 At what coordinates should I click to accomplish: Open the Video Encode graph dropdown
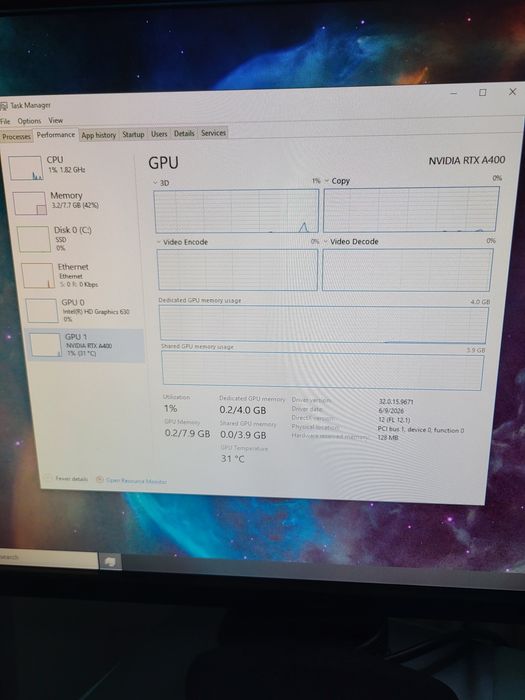tap(158, 242)
